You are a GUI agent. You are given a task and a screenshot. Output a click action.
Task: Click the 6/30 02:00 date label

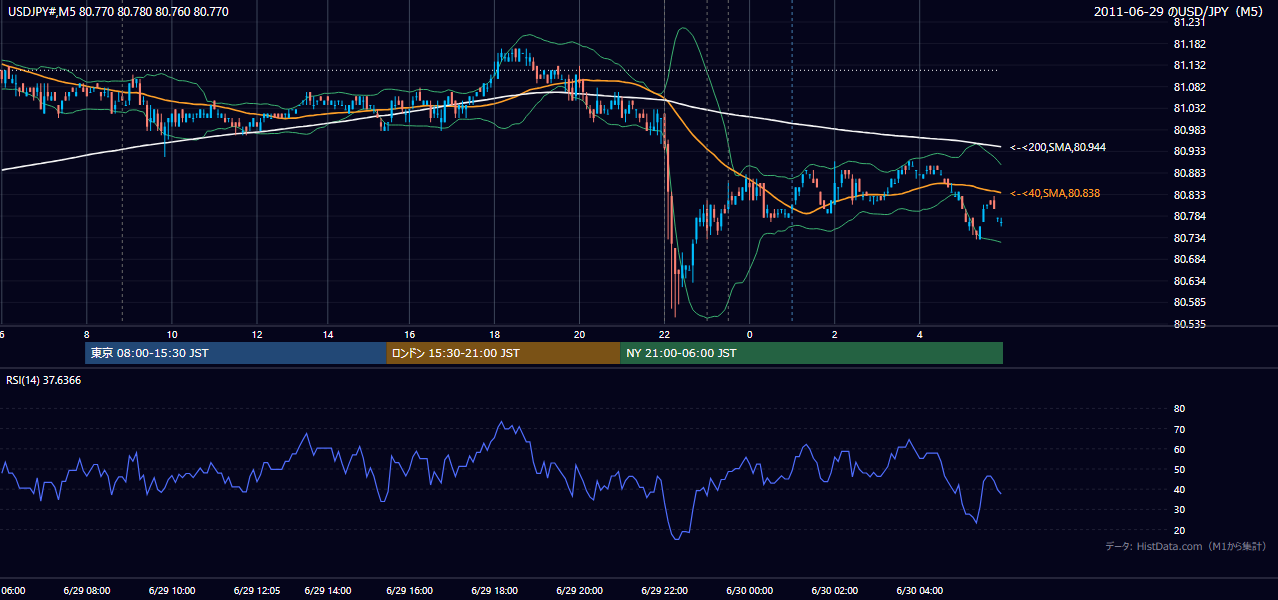[x=835, y=590]
